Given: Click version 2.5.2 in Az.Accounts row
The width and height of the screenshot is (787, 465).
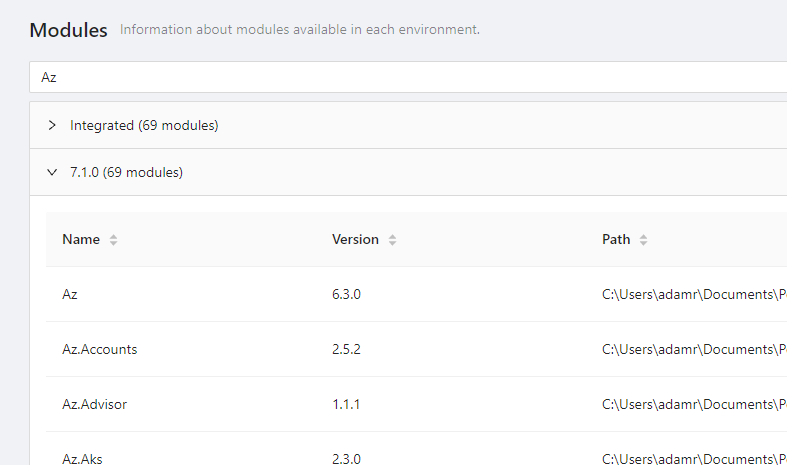Looking at the screenshot, I should click(346, 350).
